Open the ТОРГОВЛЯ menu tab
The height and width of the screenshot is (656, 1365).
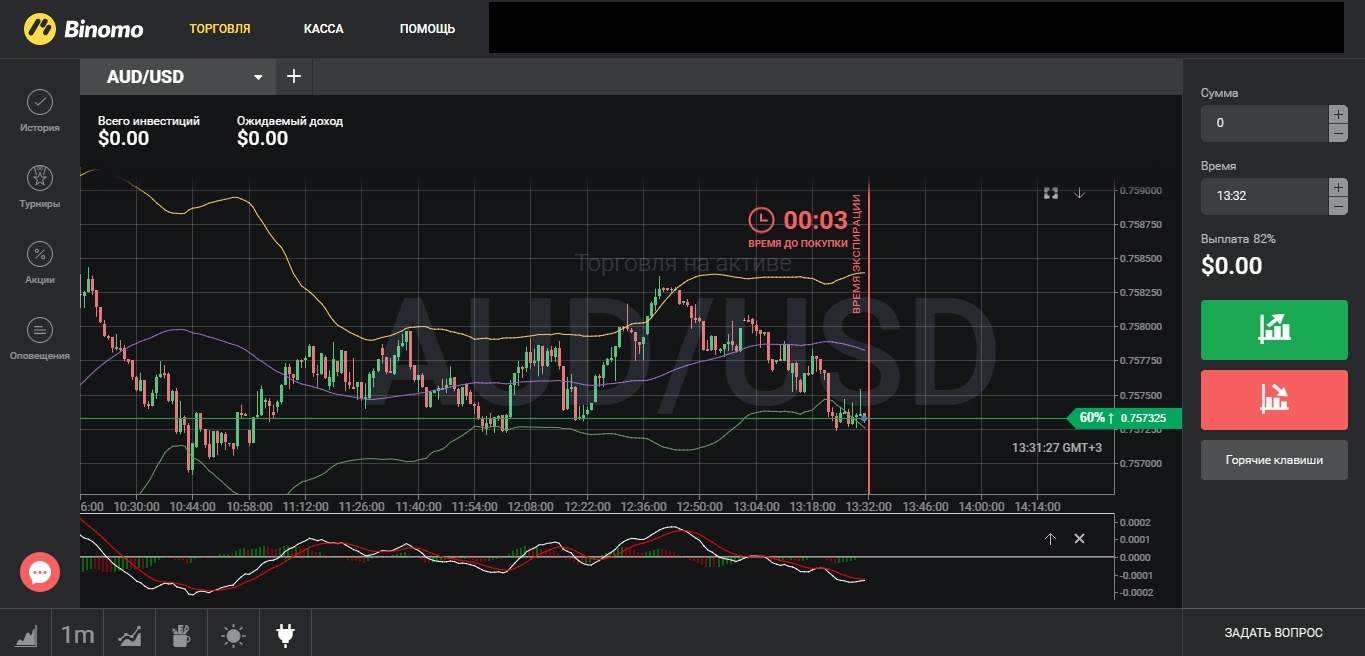click(x=220, y=29)
